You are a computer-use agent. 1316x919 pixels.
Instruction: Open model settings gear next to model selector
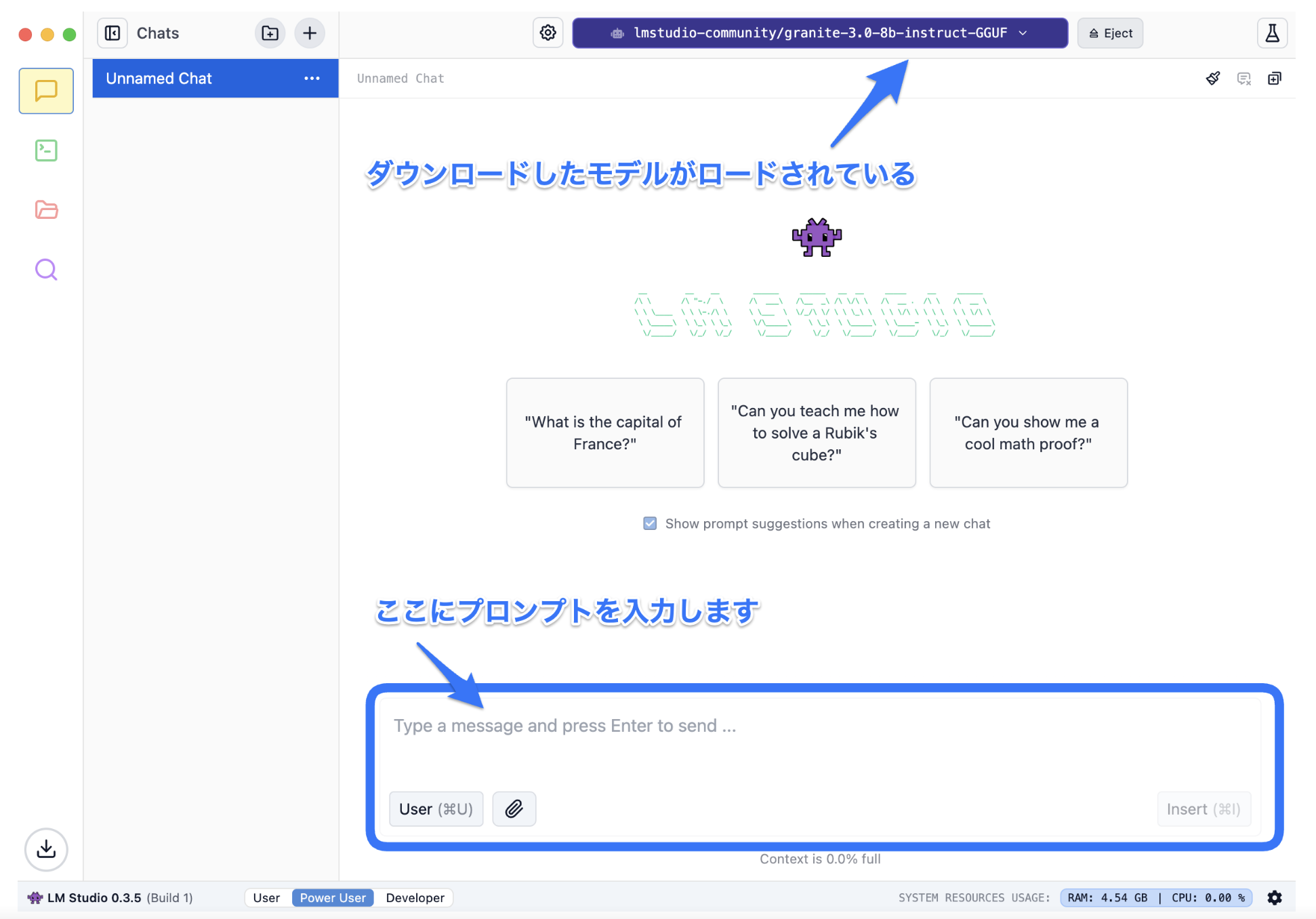548,33
